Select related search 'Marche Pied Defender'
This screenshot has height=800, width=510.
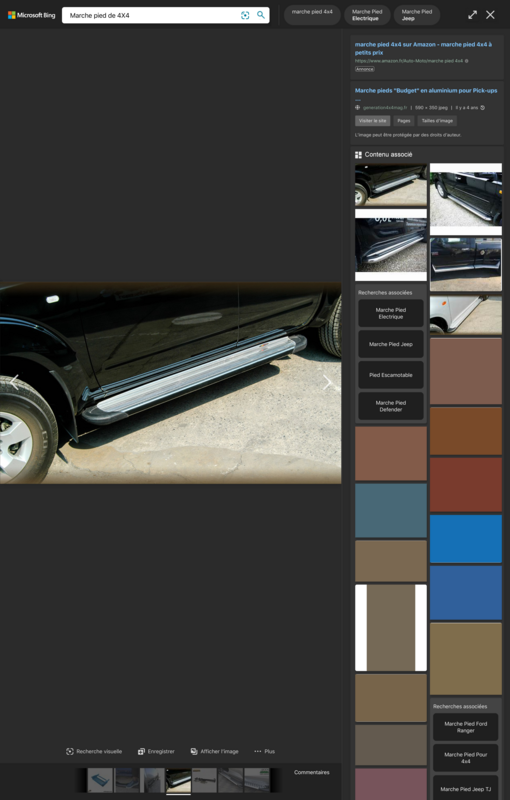pos(391,406)
